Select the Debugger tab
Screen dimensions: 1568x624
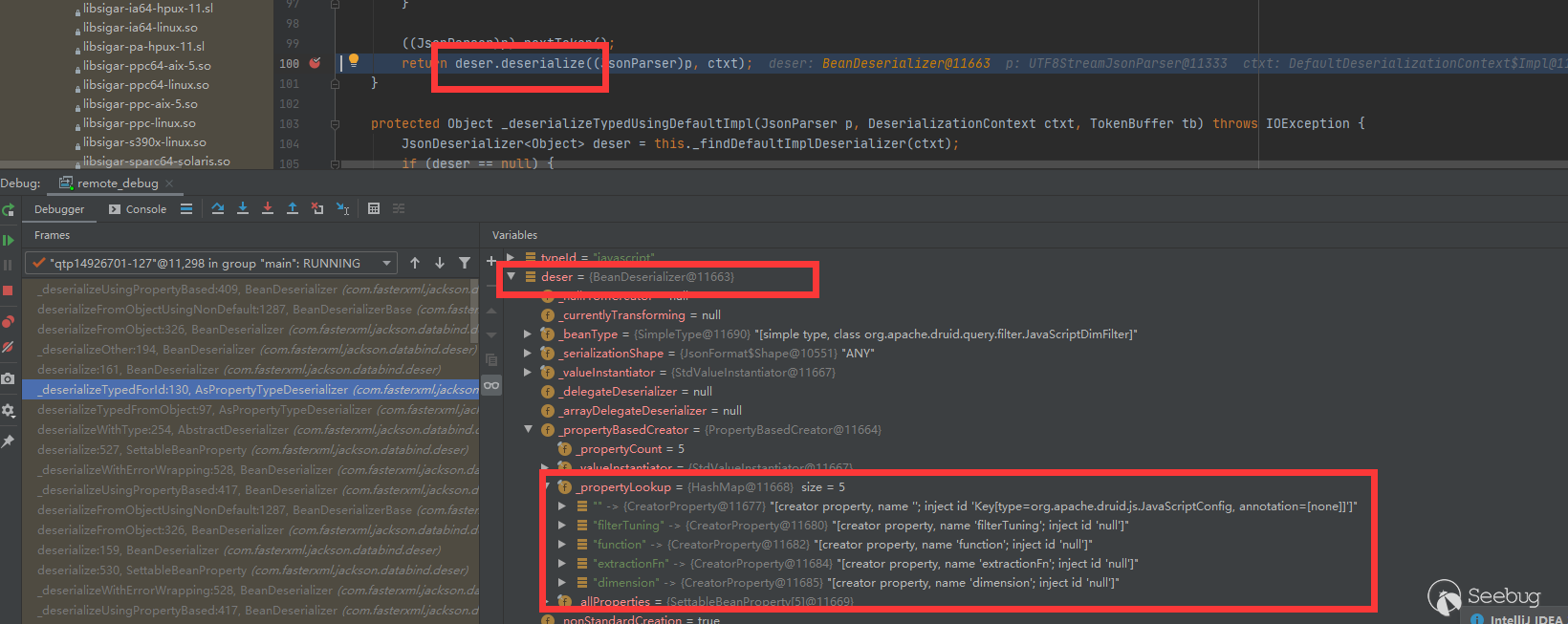coord(59,209)
